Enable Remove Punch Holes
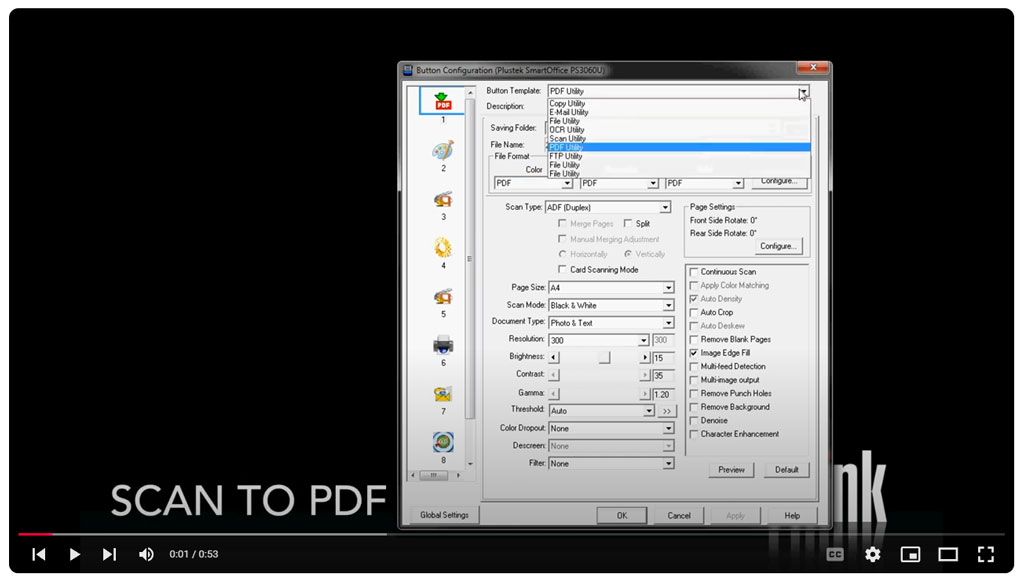This screenshot has height=583, width=1024. (x=694, y=393)
